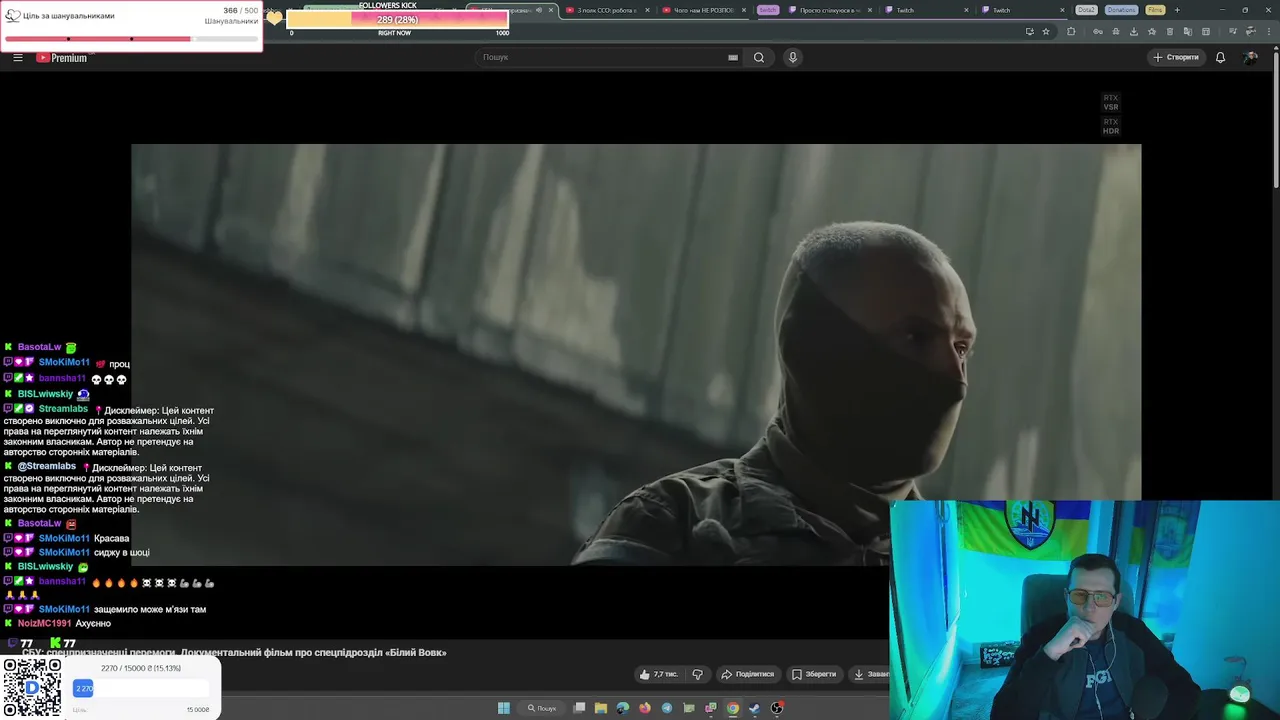
Task: Click the Створити create button
Action: coord(1175,57)
